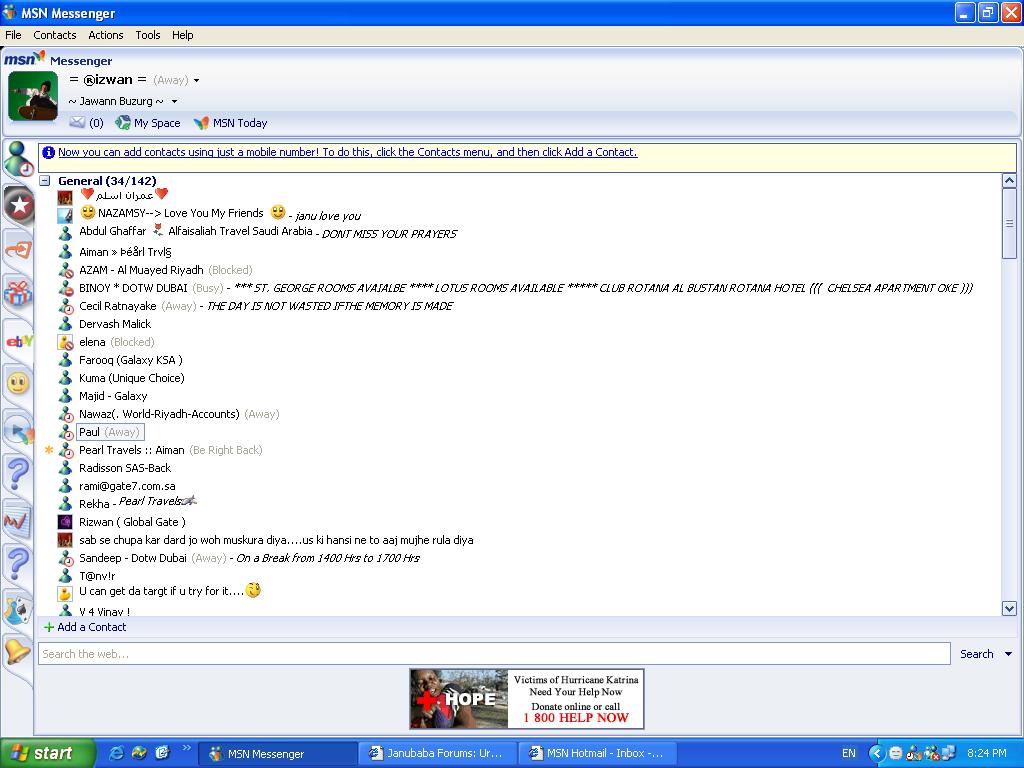This screenshot has height=768, width=1024.
Task: Open the Help menu
Action: 183,35
